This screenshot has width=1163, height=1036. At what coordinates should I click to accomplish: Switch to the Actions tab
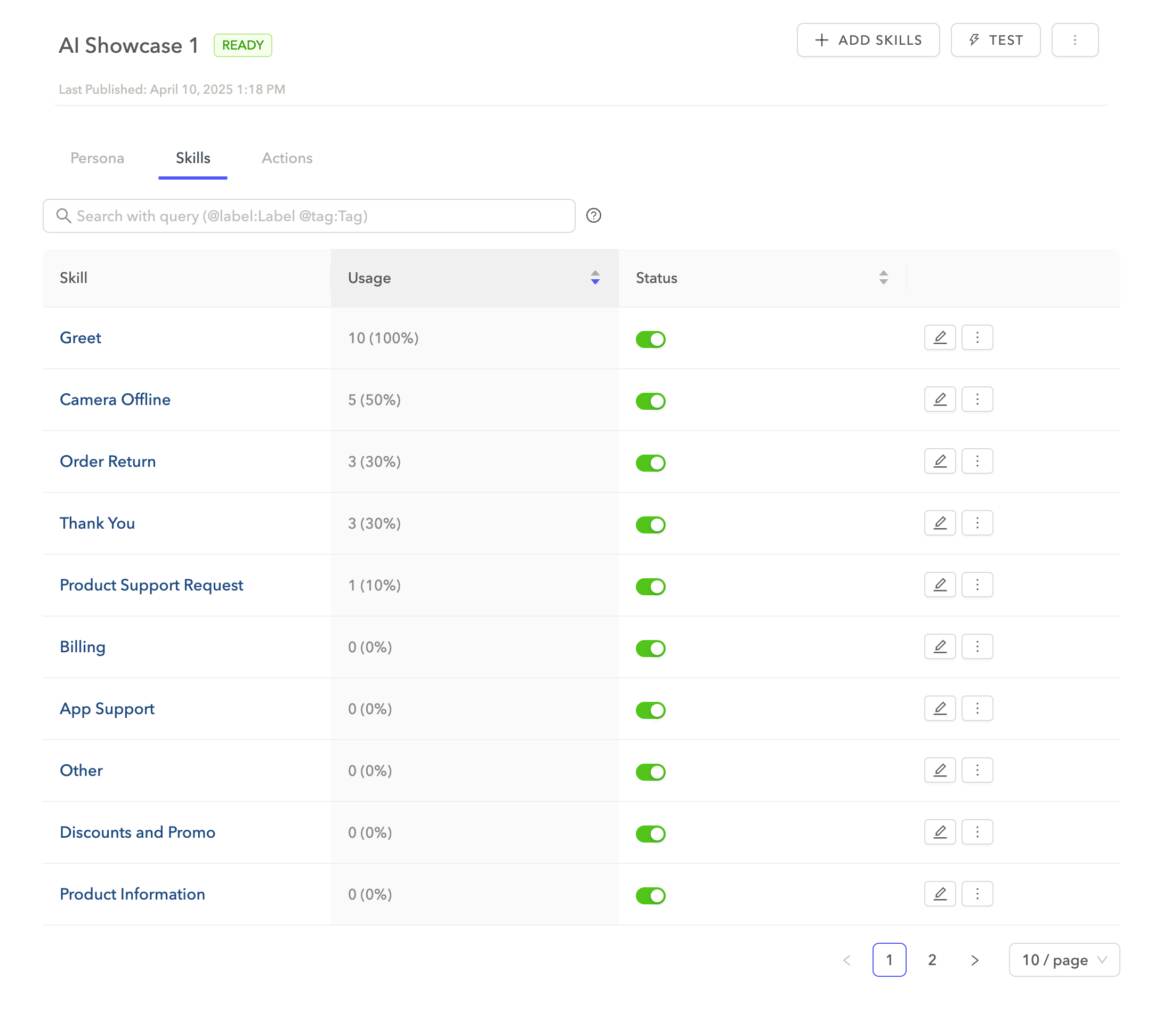(287, 158)
